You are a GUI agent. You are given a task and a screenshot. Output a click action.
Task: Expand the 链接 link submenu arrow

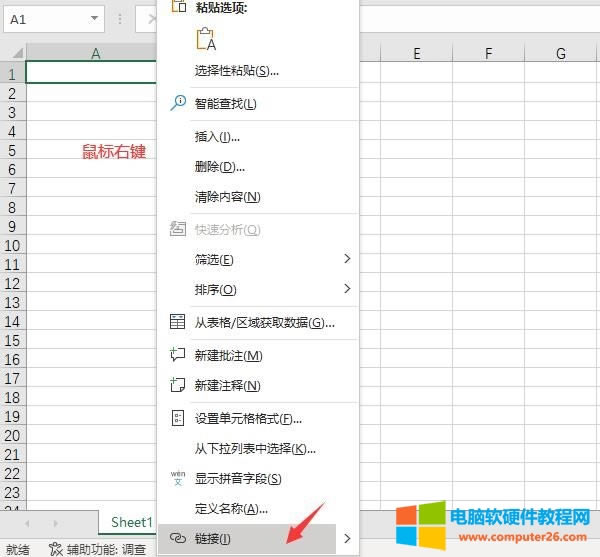tap(347, 539)
